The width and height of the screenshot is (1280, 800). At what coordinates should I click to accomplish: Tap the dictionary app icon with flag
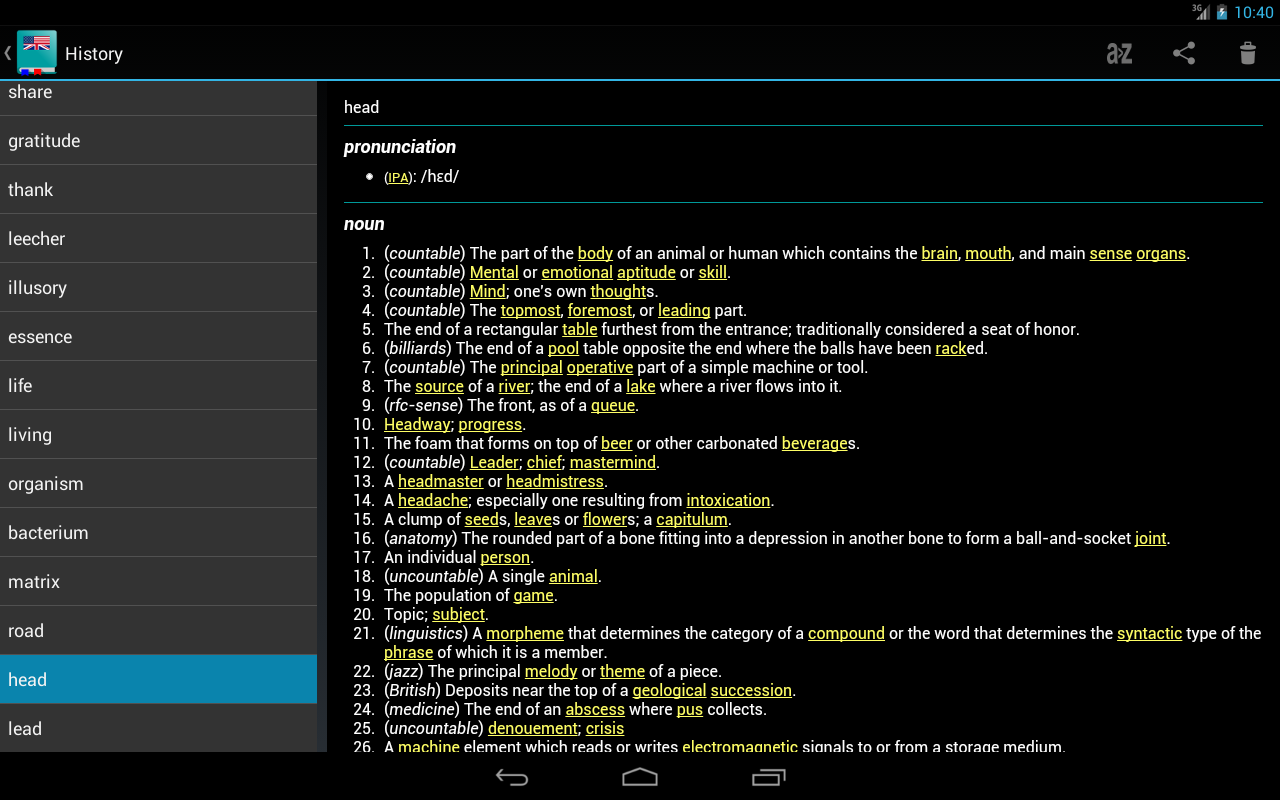[37, 53]
